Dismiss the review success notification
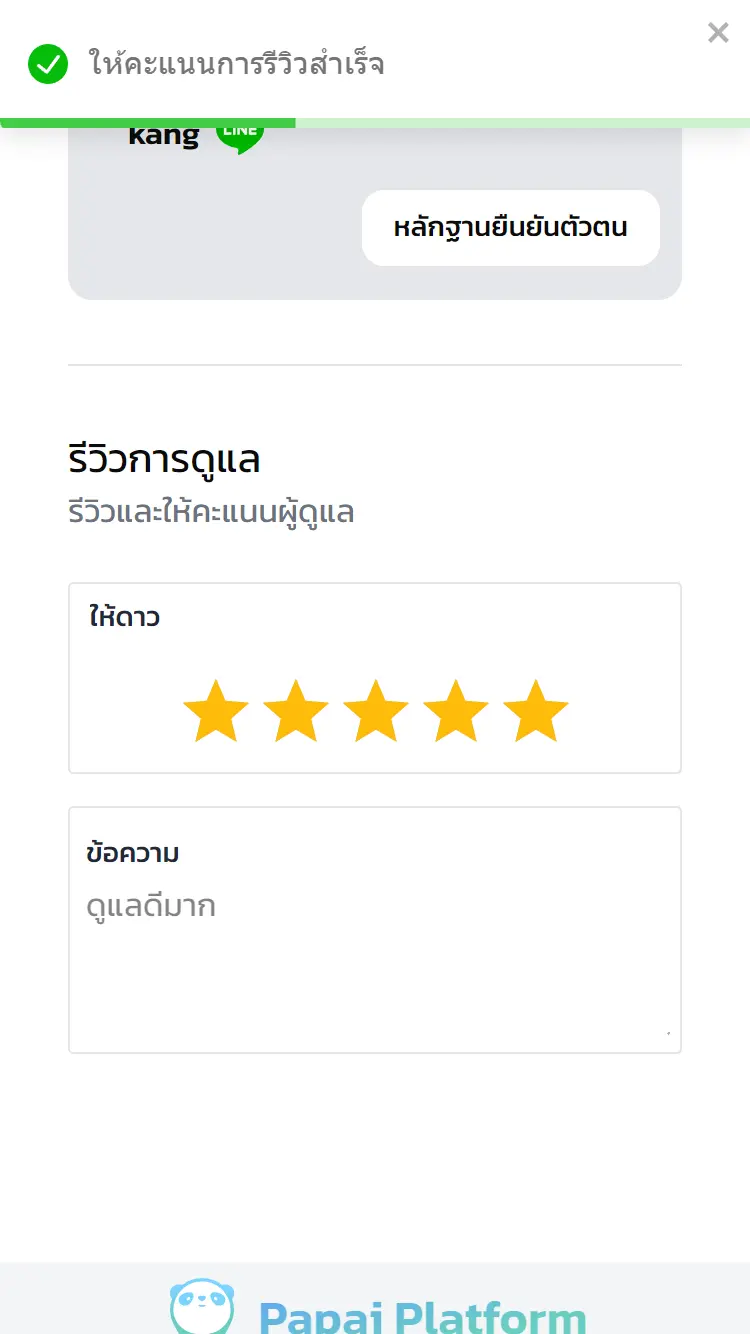The image size is (750, 1334). [718, 33]
